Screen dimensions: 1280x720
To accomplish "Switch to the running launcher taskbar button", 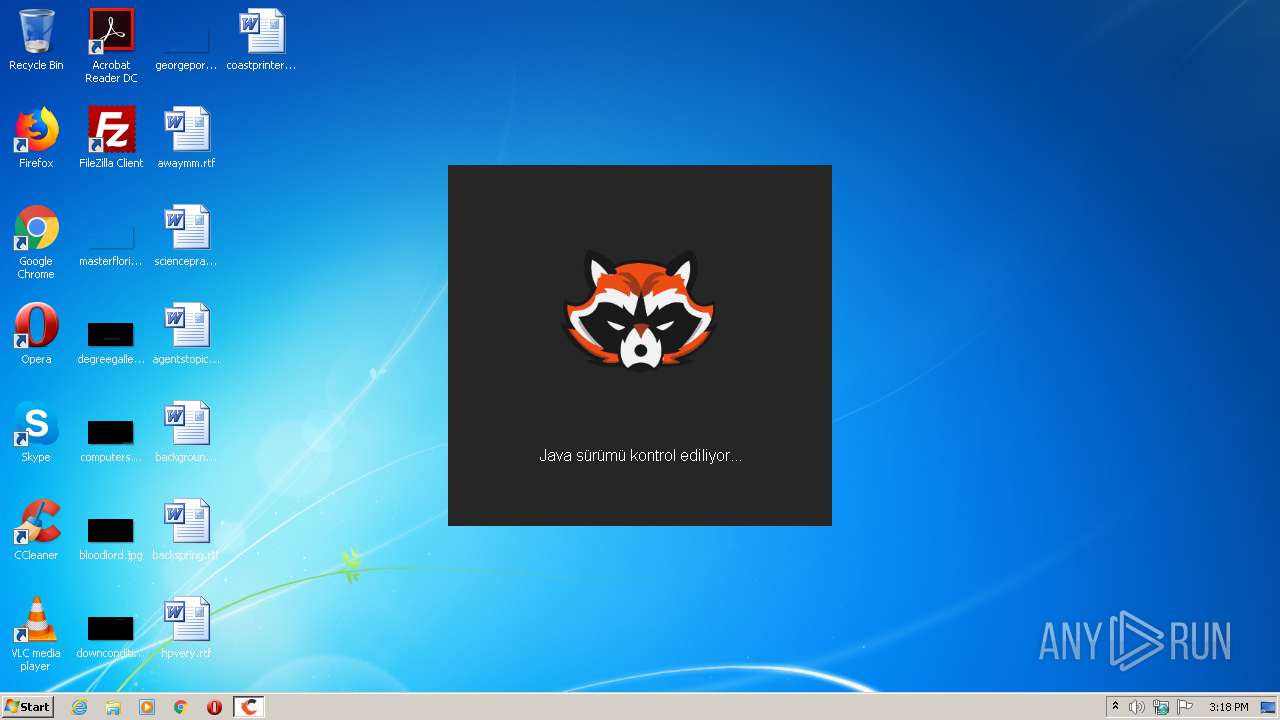I will (249, 707).
